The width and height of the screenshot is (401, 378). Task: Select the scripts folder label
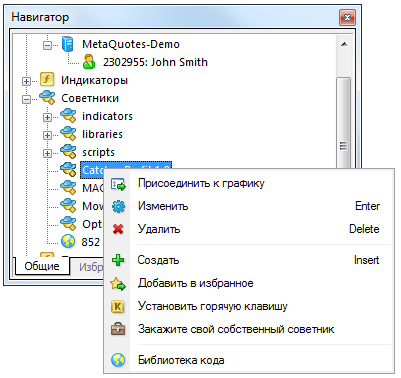click(98, 152)
